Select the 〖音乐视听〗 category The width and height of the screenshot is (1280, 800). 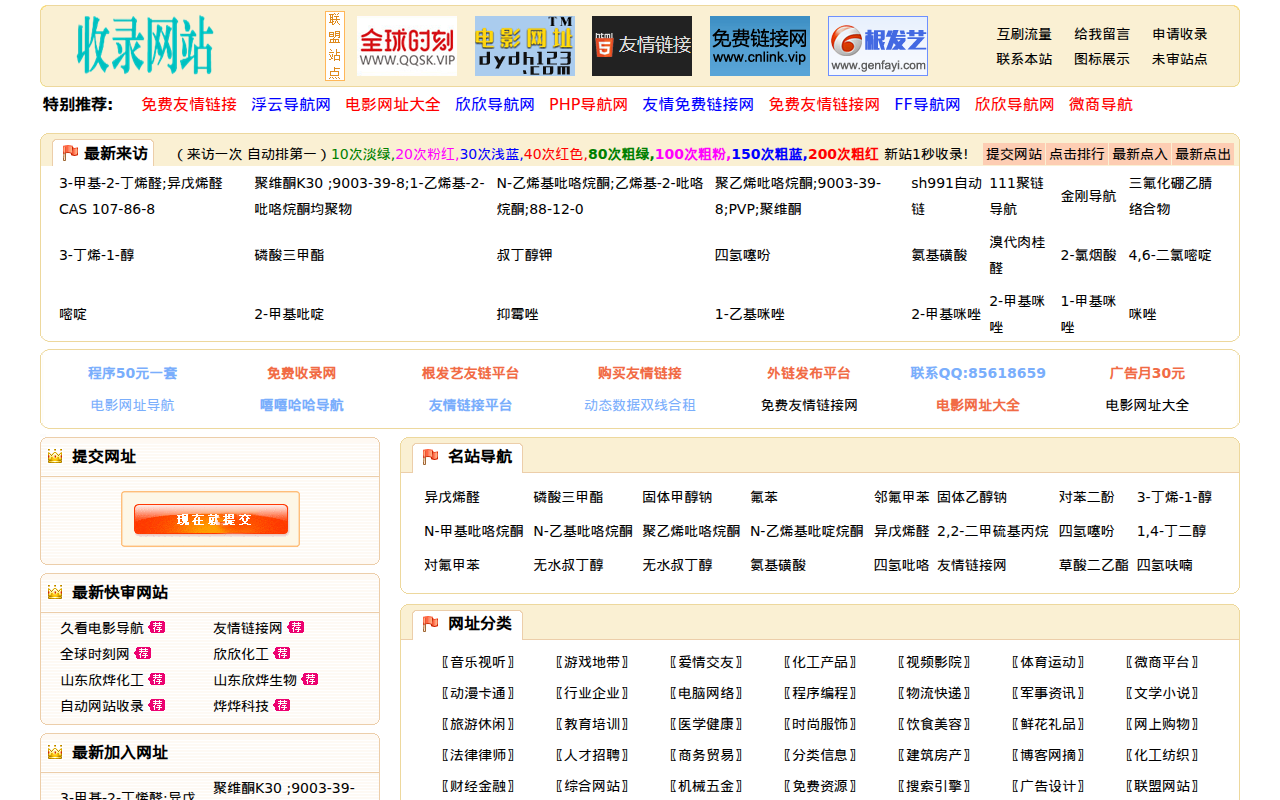click(478, 662)
